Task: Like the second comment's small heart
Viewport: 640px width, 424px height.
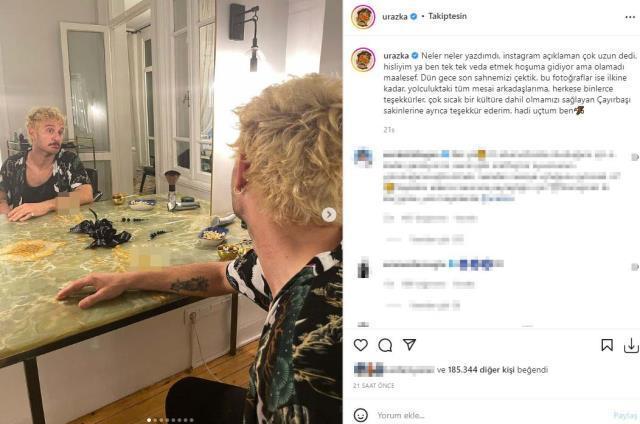Action: coord(635,267)
